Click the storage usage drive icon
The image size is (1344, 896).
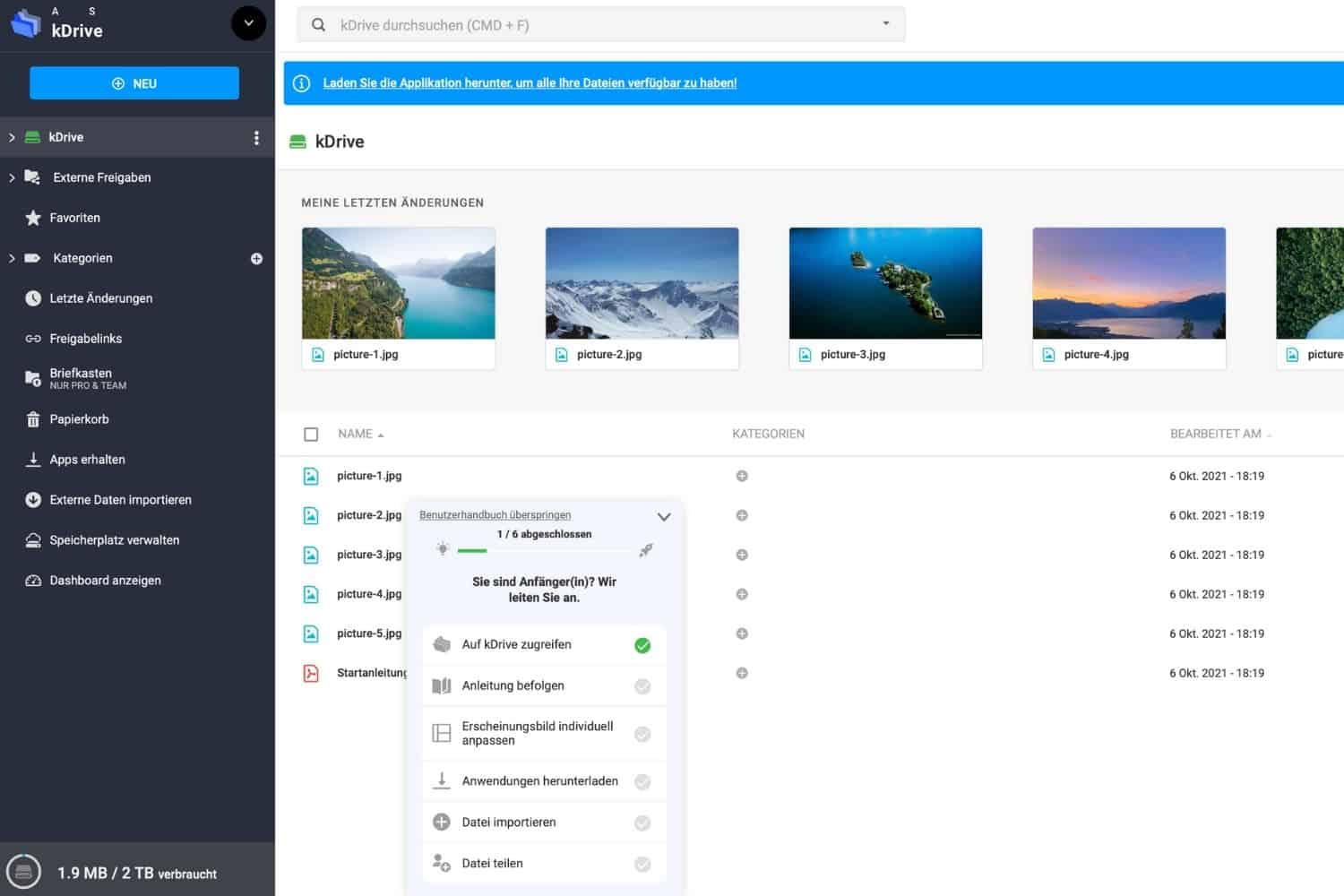coord(23,872)
